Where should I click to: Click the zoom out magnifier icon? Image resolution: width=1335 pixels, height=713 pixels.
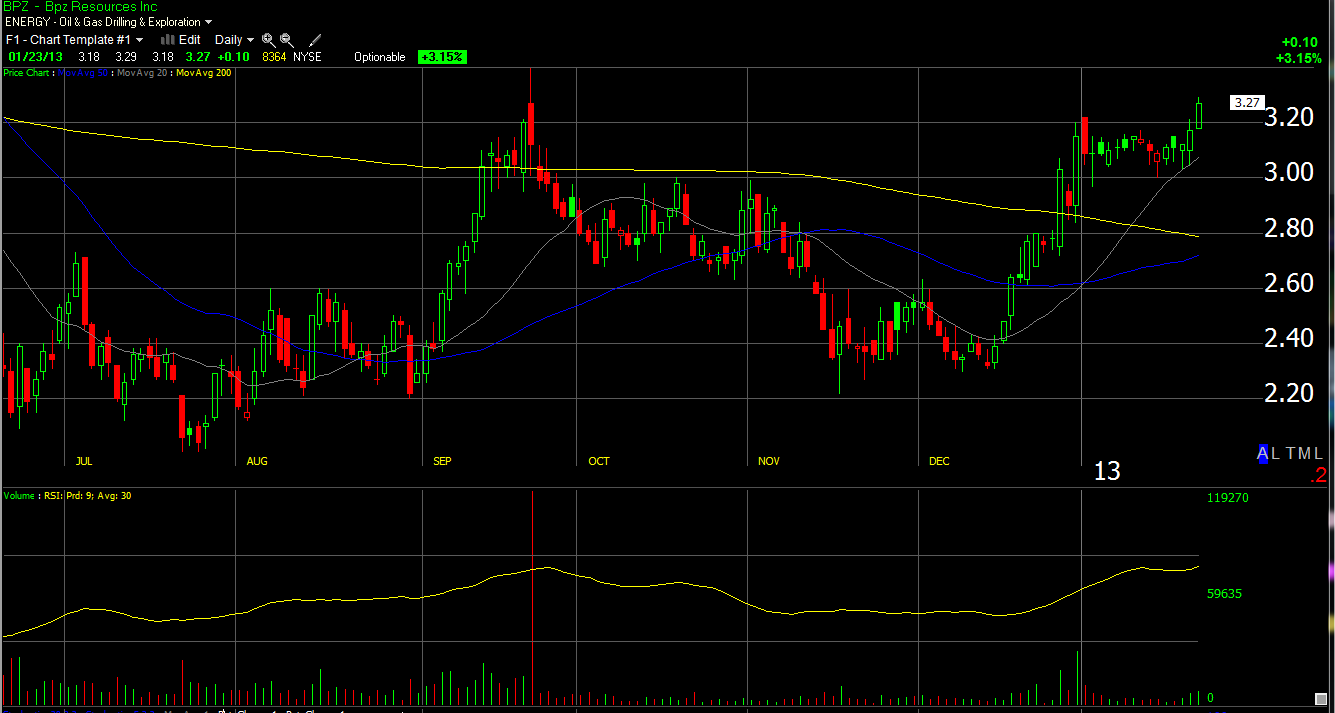click(x=286, y=40)
